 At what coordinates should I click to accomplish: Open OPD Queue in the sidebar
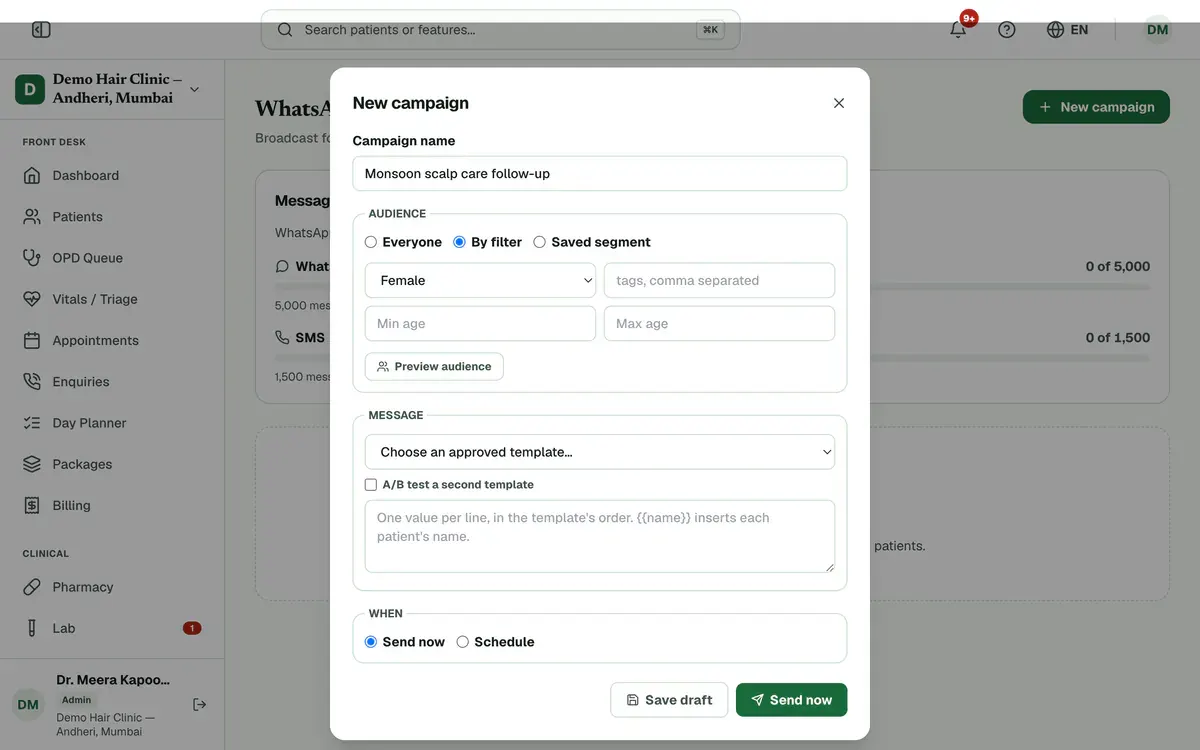(112, 258)
